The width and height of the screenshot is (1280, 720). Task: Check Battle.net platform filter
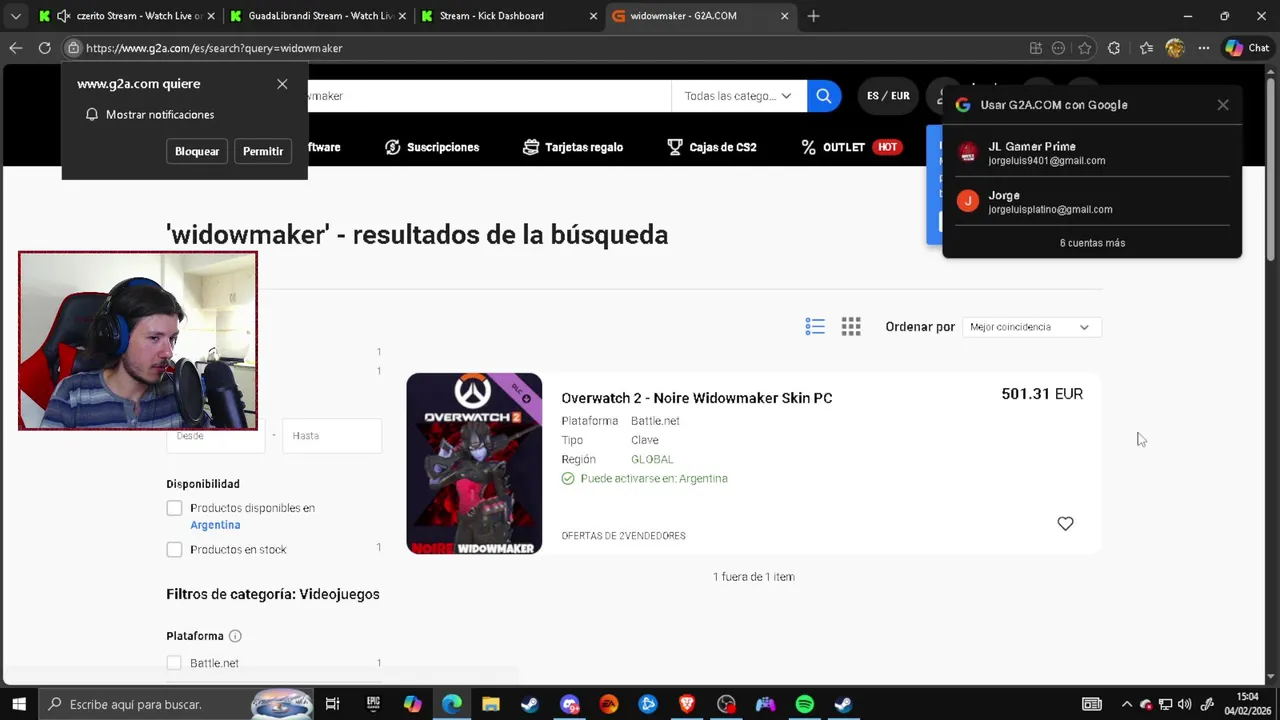coord(174,663)
